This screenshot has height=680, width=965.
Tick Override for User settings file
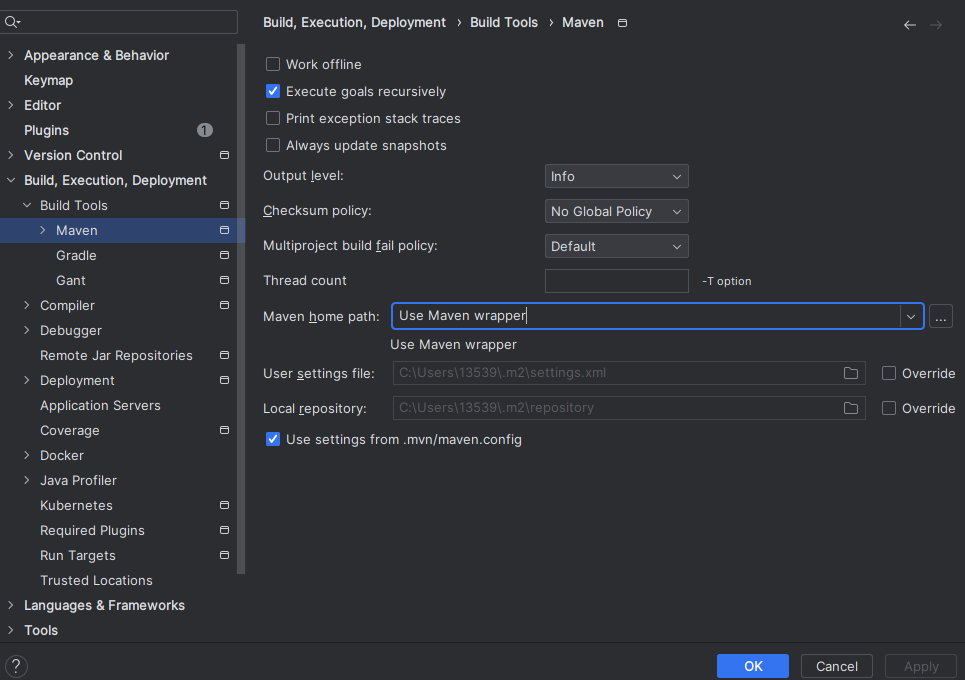coord(889,373)
